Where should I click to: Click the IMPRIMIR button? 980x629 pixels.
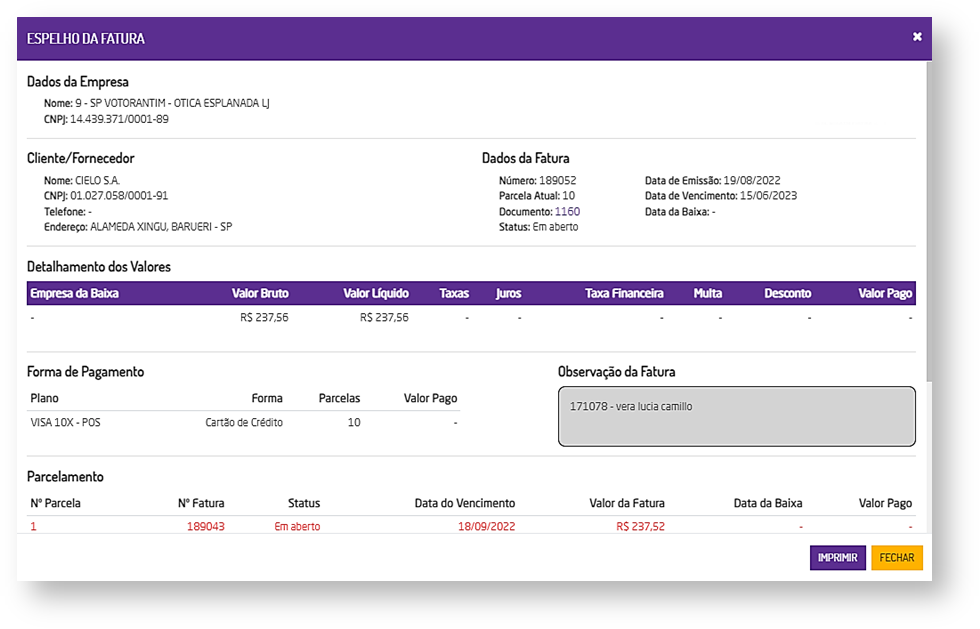click(x=837, y=558)
